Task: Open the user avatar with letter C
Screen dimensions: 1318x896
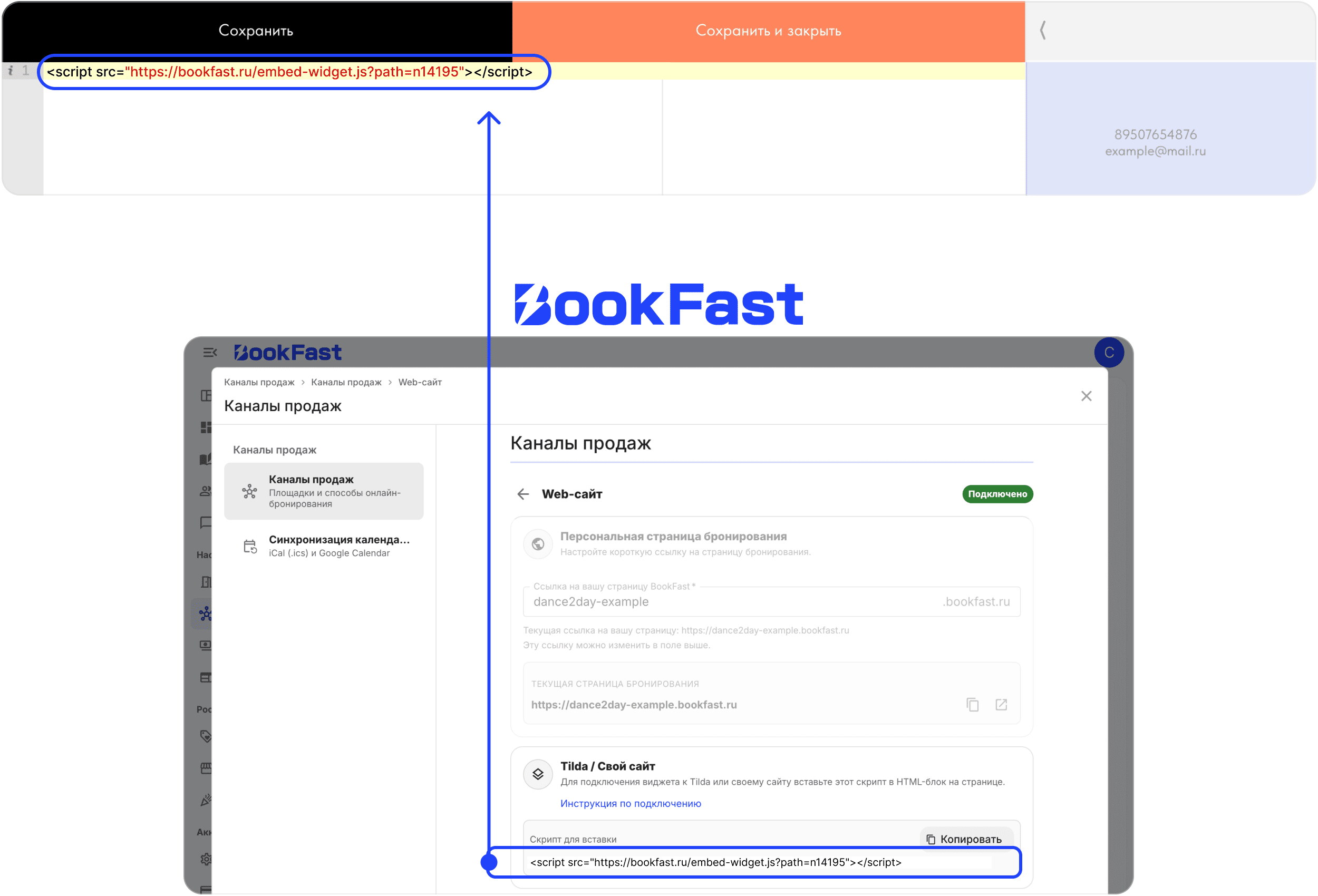Action: 1109,352
